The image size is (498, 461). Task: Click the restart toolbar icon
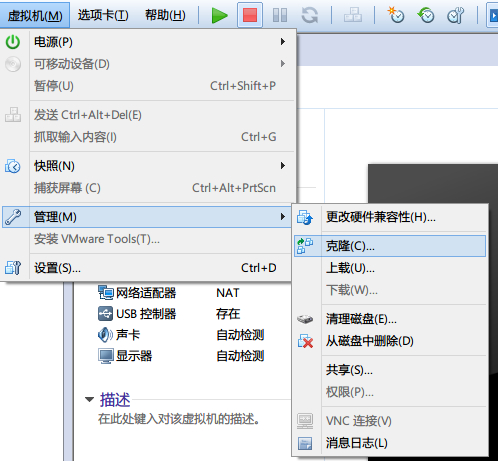pos(310,15)
